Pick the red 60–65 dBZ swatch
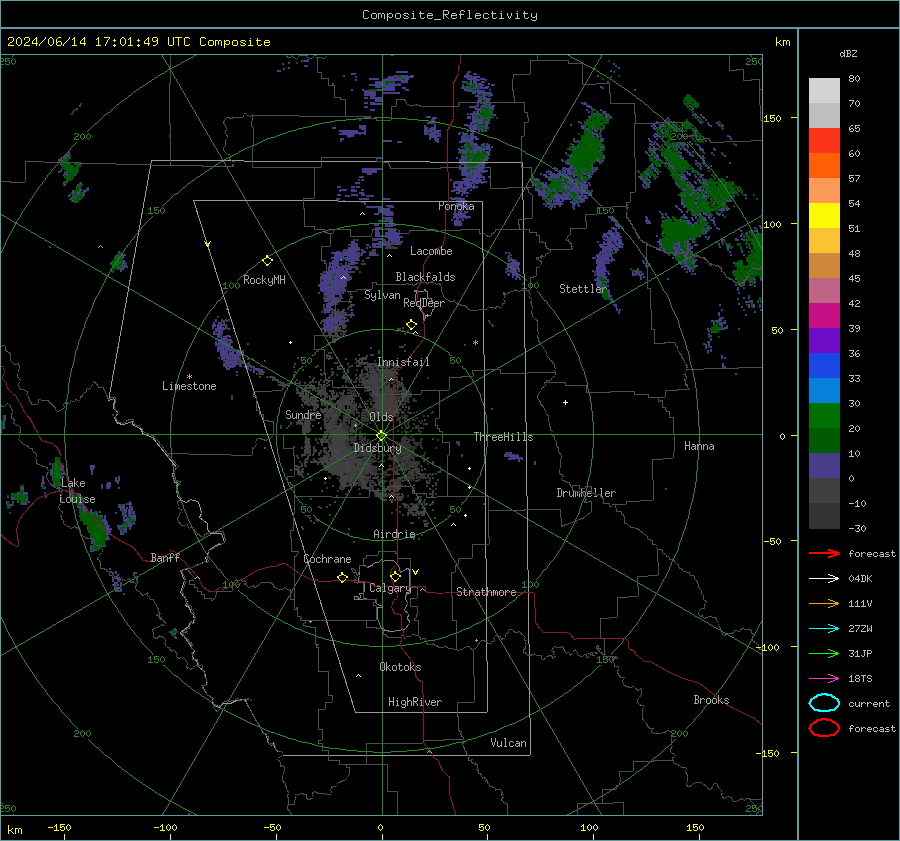This screenshot has width=900, height=841. (x=824, y=141)
